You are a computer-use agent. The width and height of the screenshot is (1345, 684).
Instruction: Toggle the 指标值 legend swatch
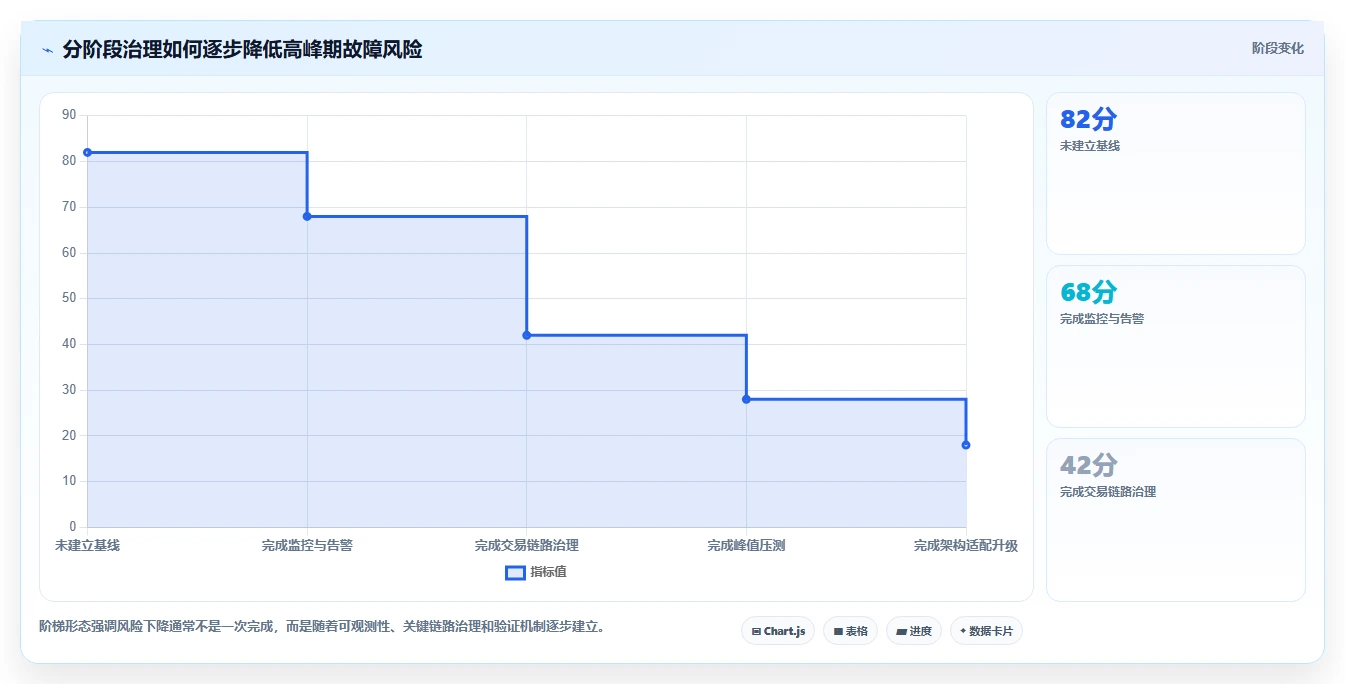[515, 573]
